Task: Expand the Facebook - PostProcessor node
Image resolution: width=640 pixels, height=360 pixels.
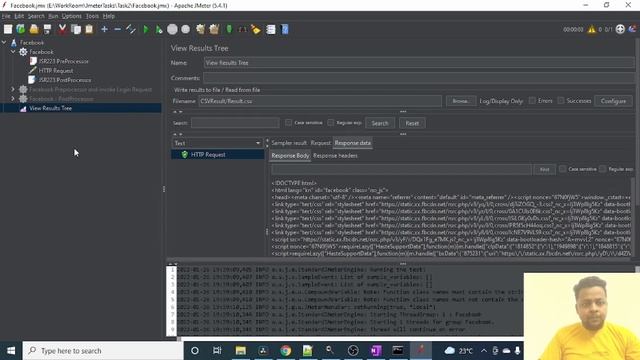Action: coord(13,98)
